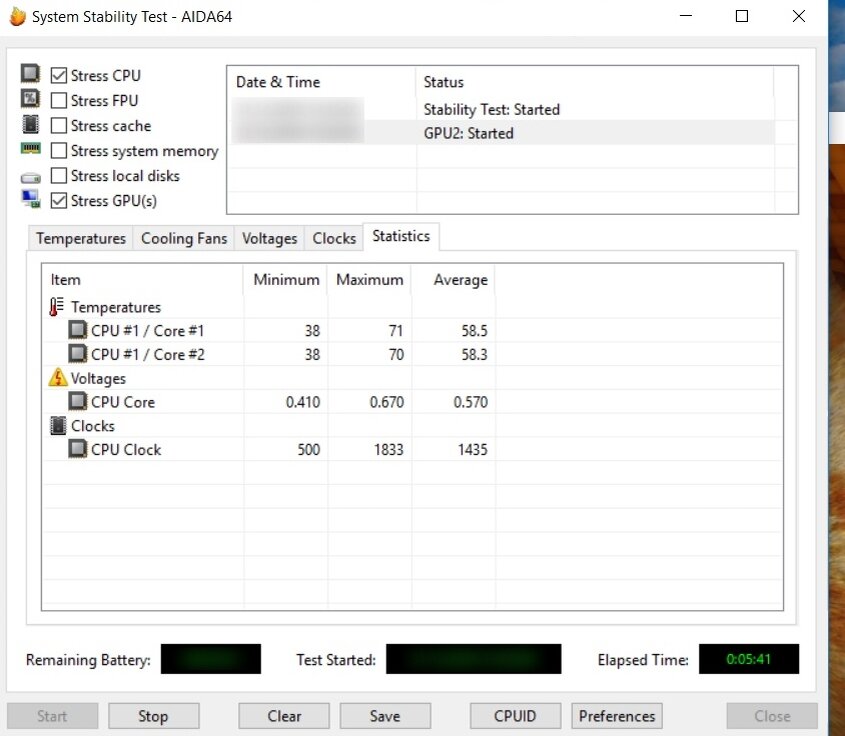Switch to the Cooling Fans tab
Screen dimensions: 845x736
point(184,238)
